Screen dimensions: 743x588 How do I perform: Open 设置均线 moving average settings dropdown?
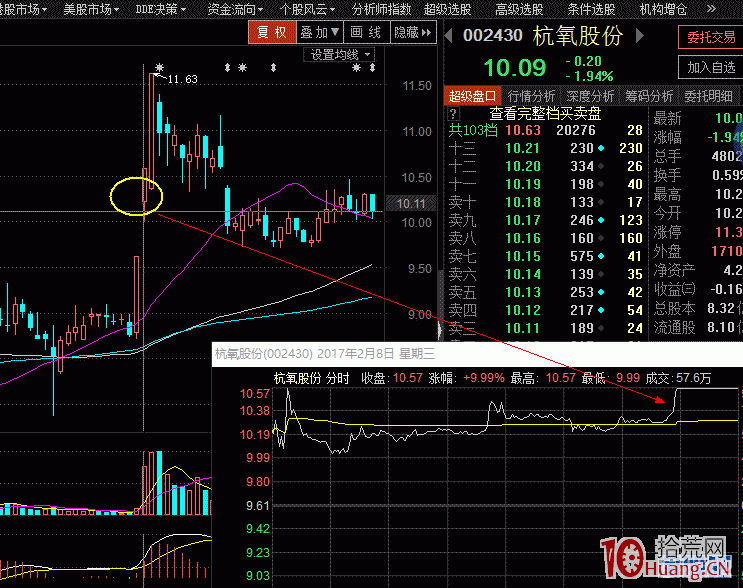coord(339,55)
